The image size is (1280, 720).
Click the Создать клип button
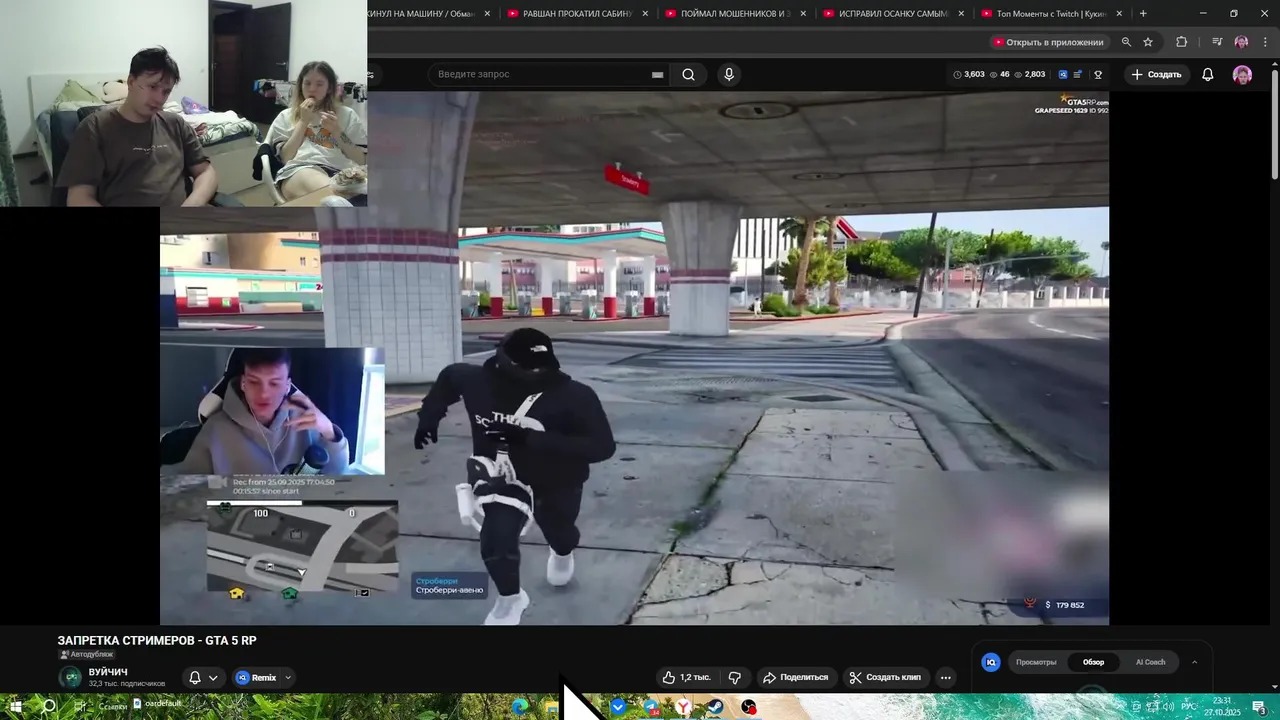[x=886, y=677]
